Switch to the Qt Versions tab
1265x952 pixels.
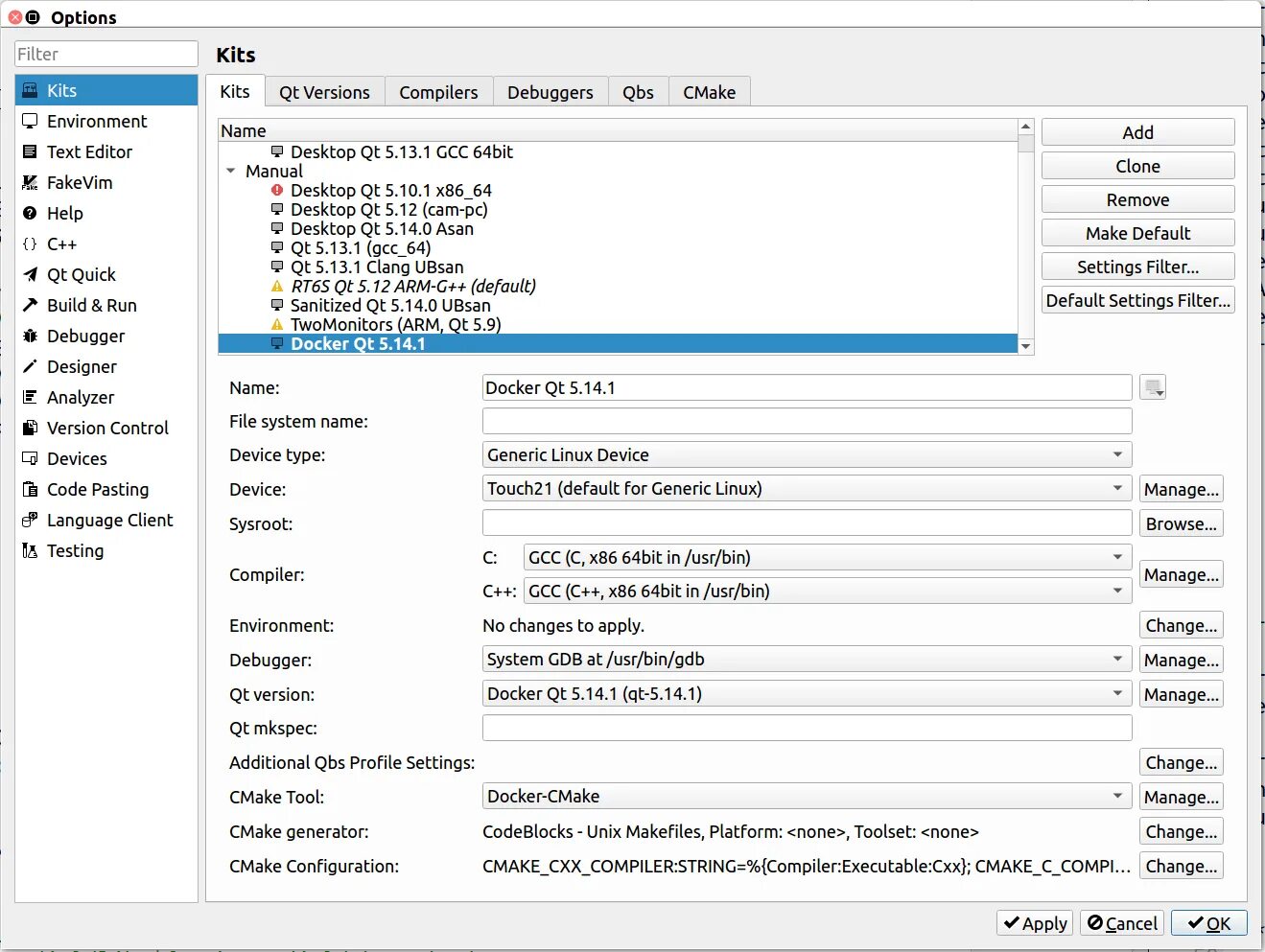[x=324, y=92]
